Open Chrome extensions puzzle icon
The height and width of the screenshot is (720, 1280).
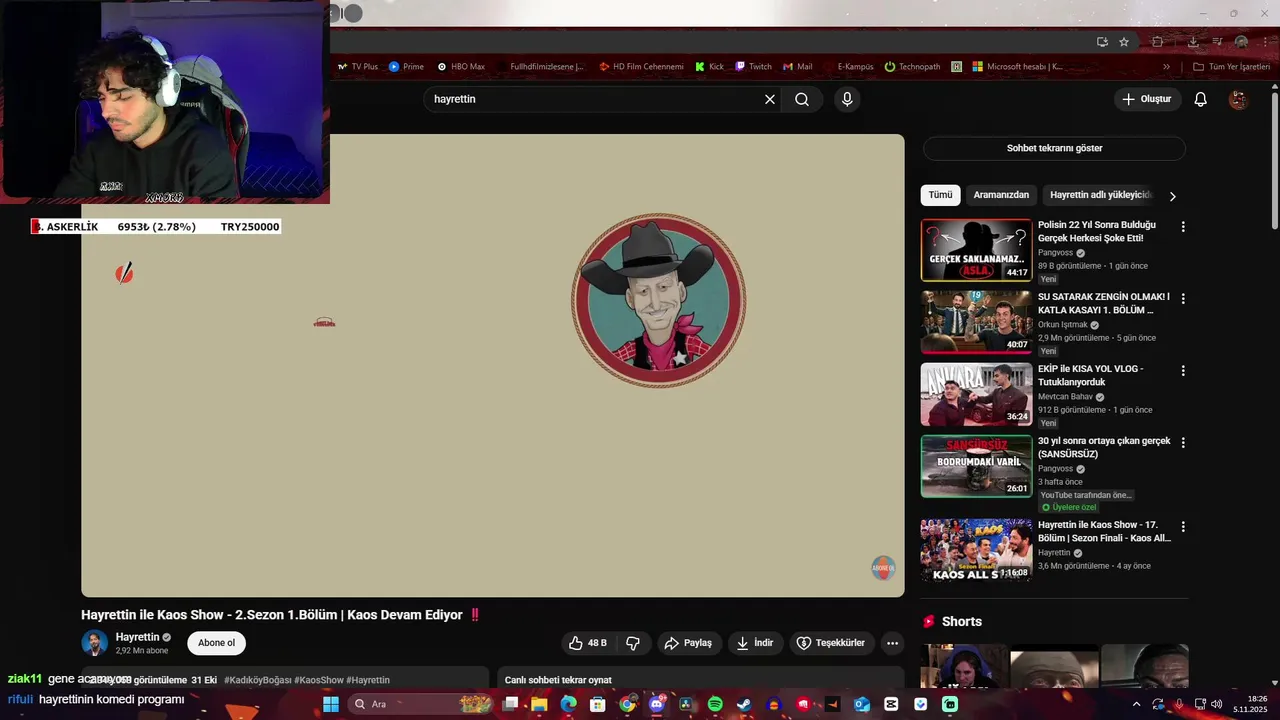(x=1157, y=42)
